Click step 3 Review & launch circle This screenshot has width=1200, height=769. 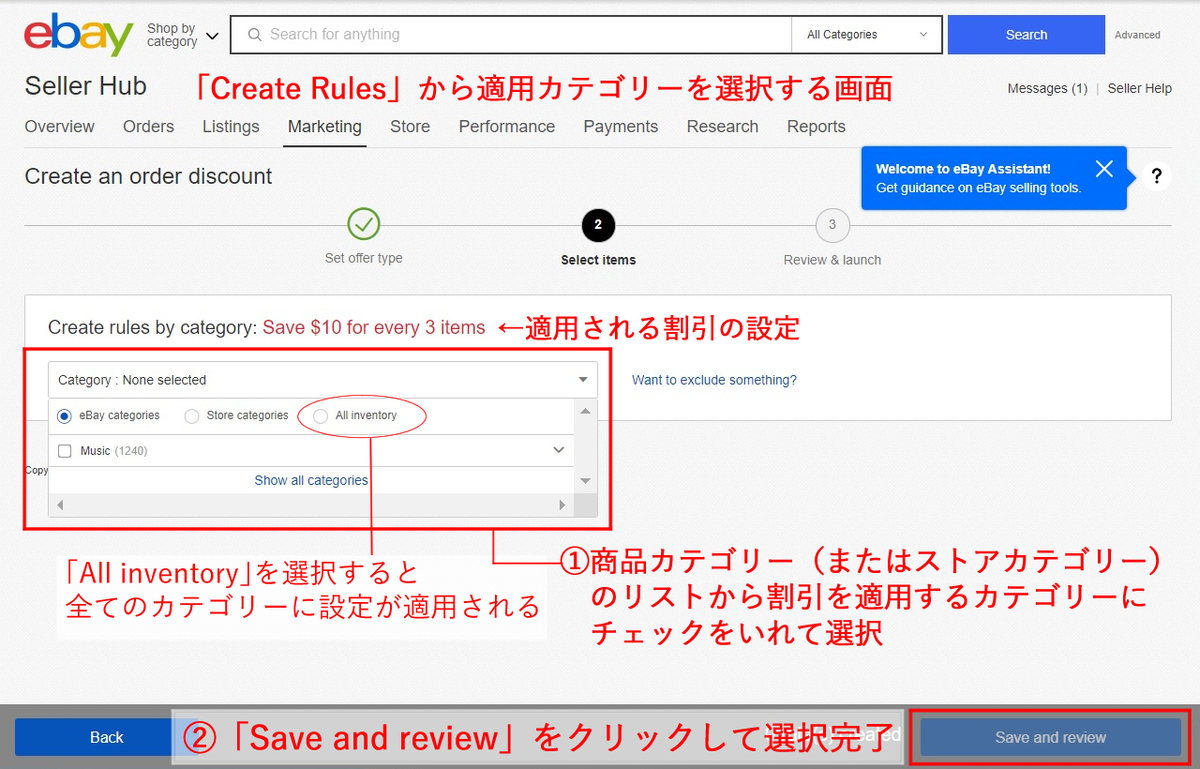click(832, 225)
